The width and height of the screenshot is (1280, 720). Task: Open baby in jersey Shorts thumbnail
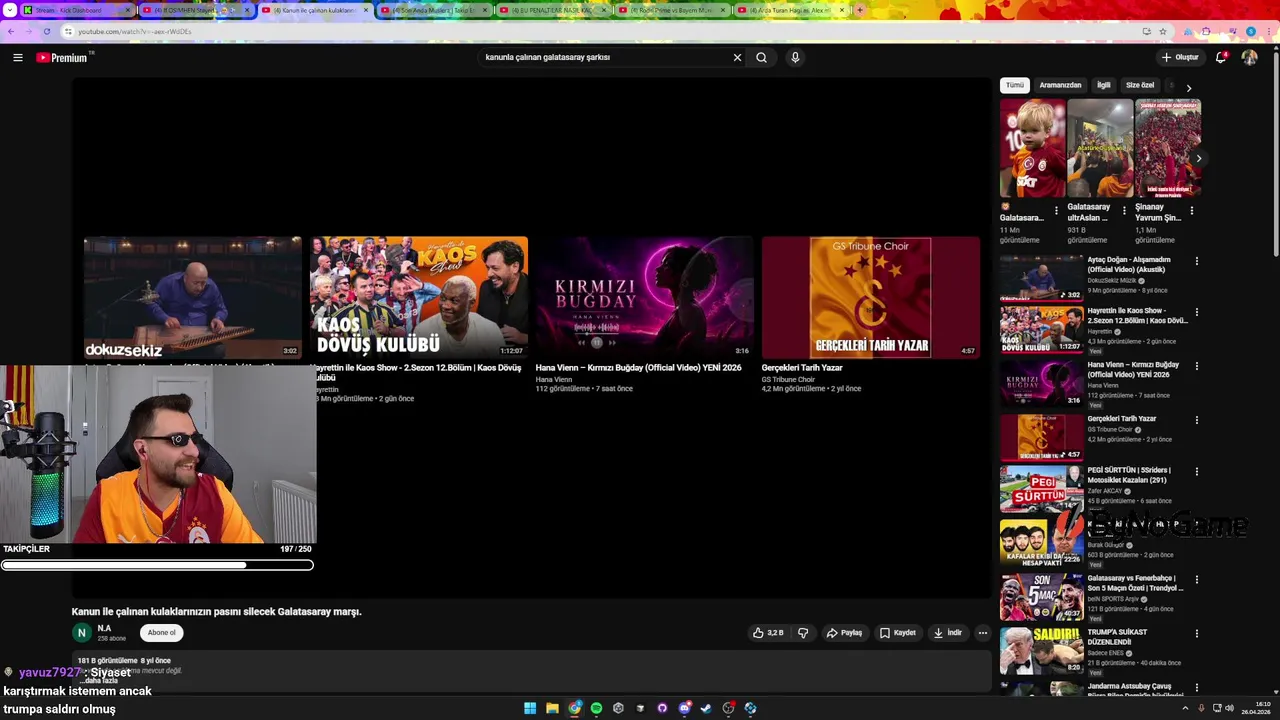pyautogui.click(x=1032, y=148)
